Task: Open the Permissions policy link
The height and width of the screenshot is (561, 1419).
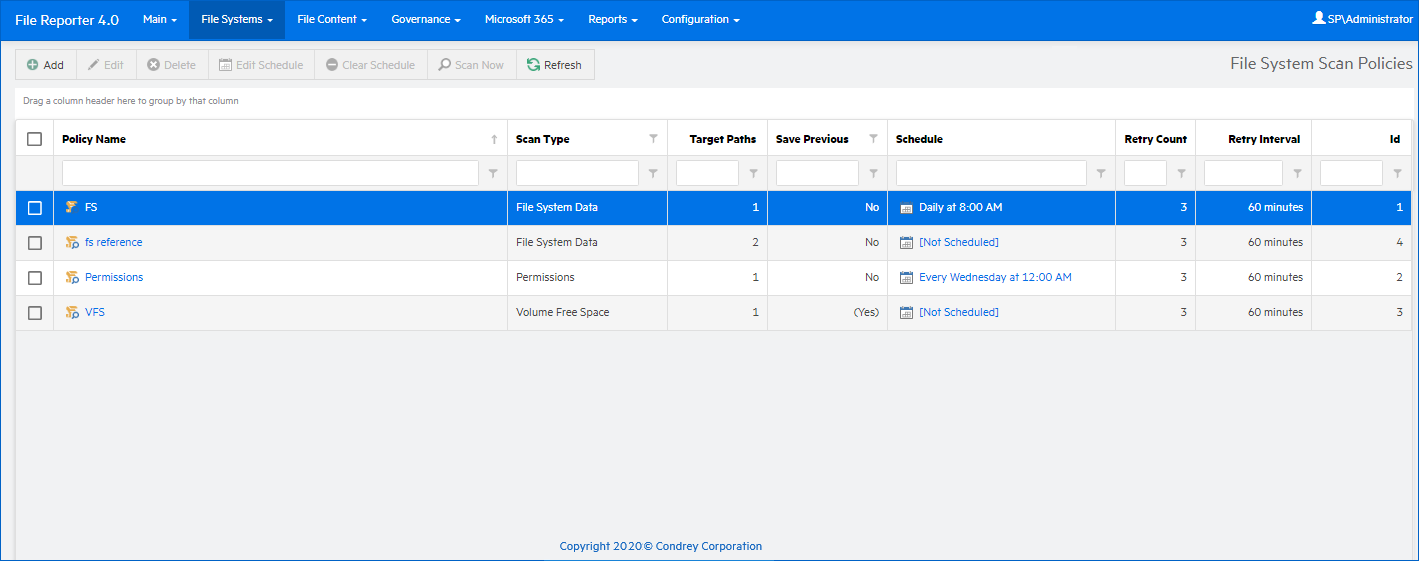Action: (114, 278)
